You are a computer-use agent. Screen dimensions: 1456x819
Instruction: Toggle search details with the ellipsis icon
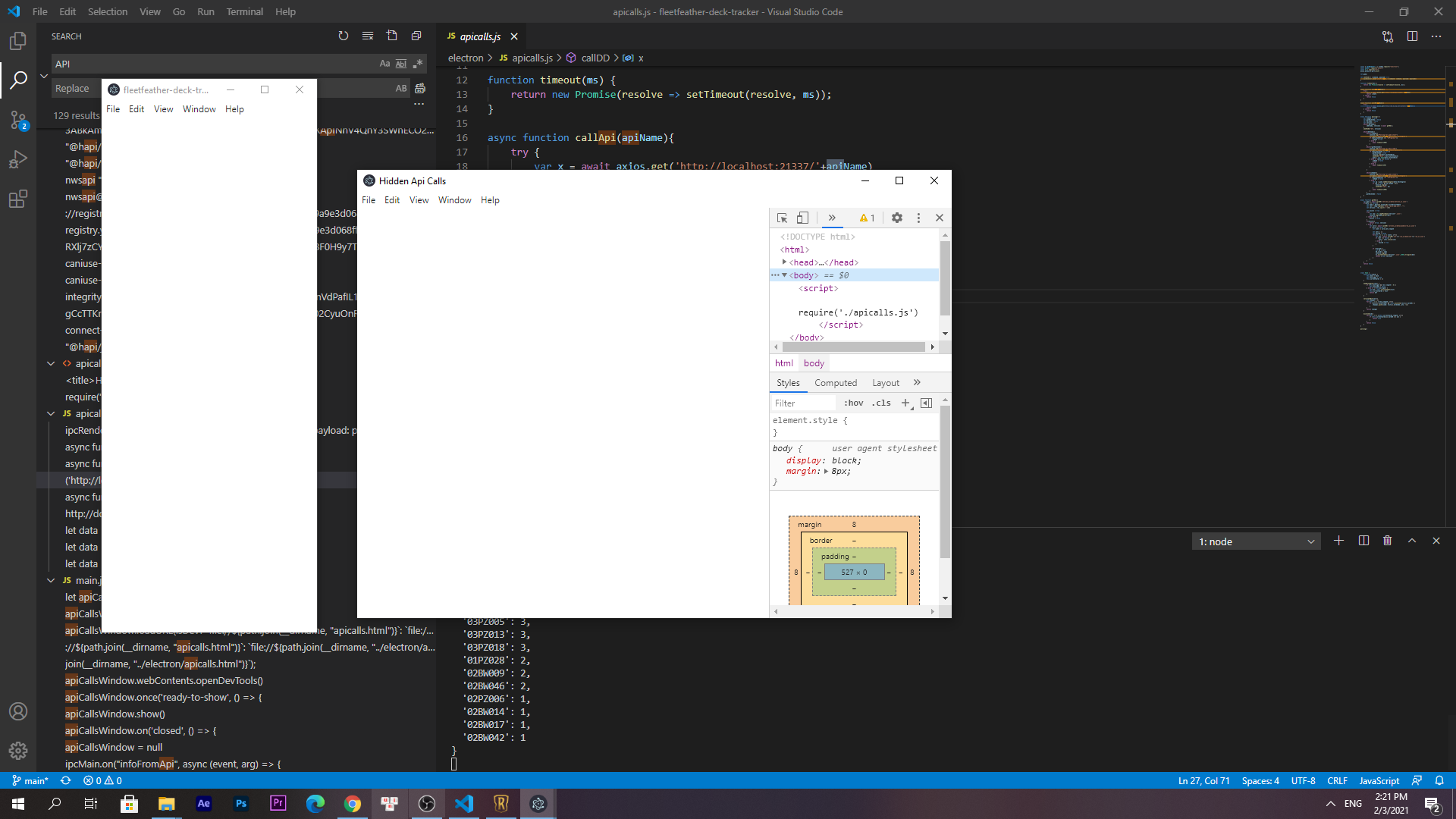pyautogui.click(x=419, y=104)
